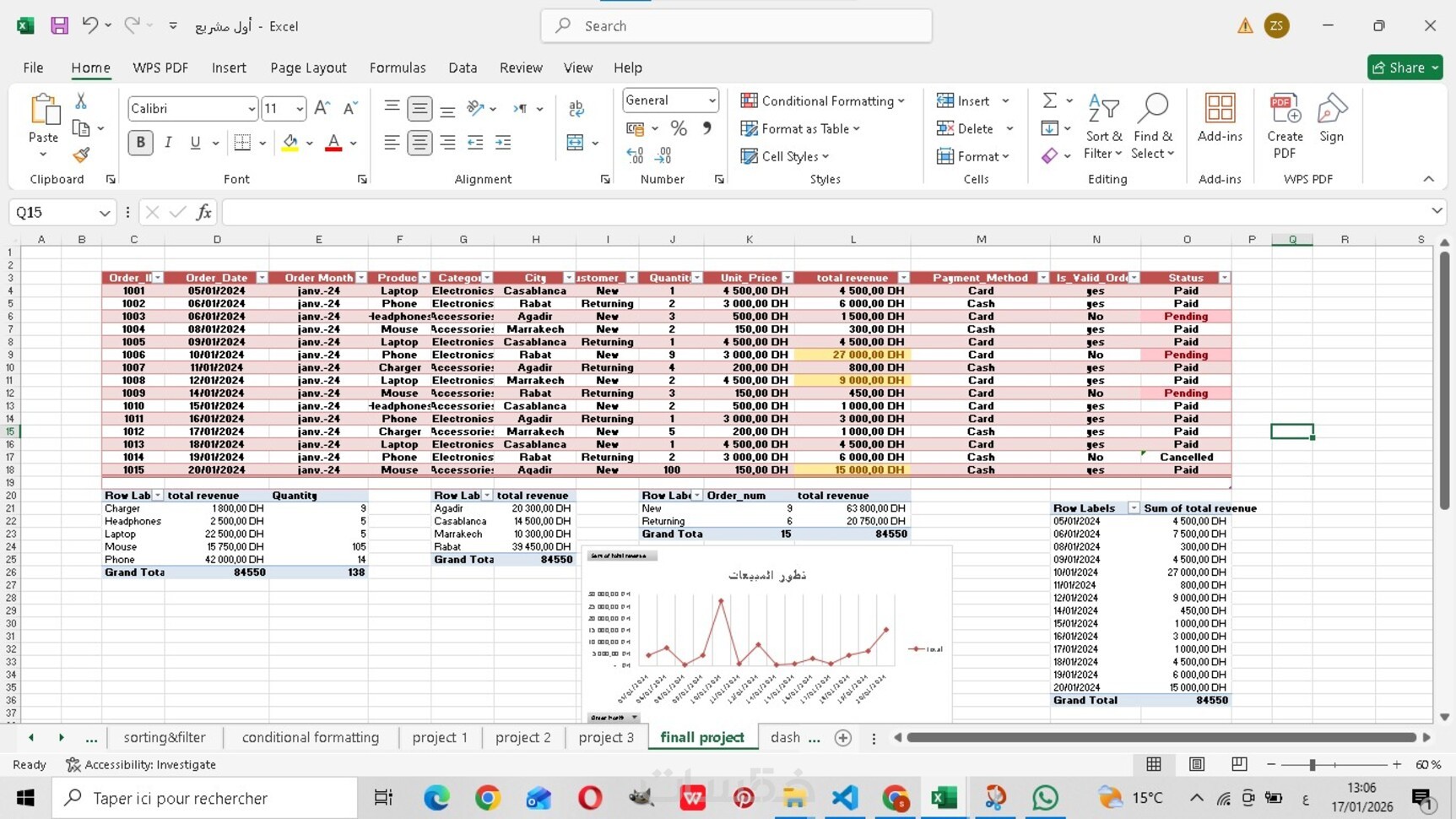The width and height of the screenshot is (1456, 819).
Task: Click the Increase Indent icon
Action: point(503,143)
